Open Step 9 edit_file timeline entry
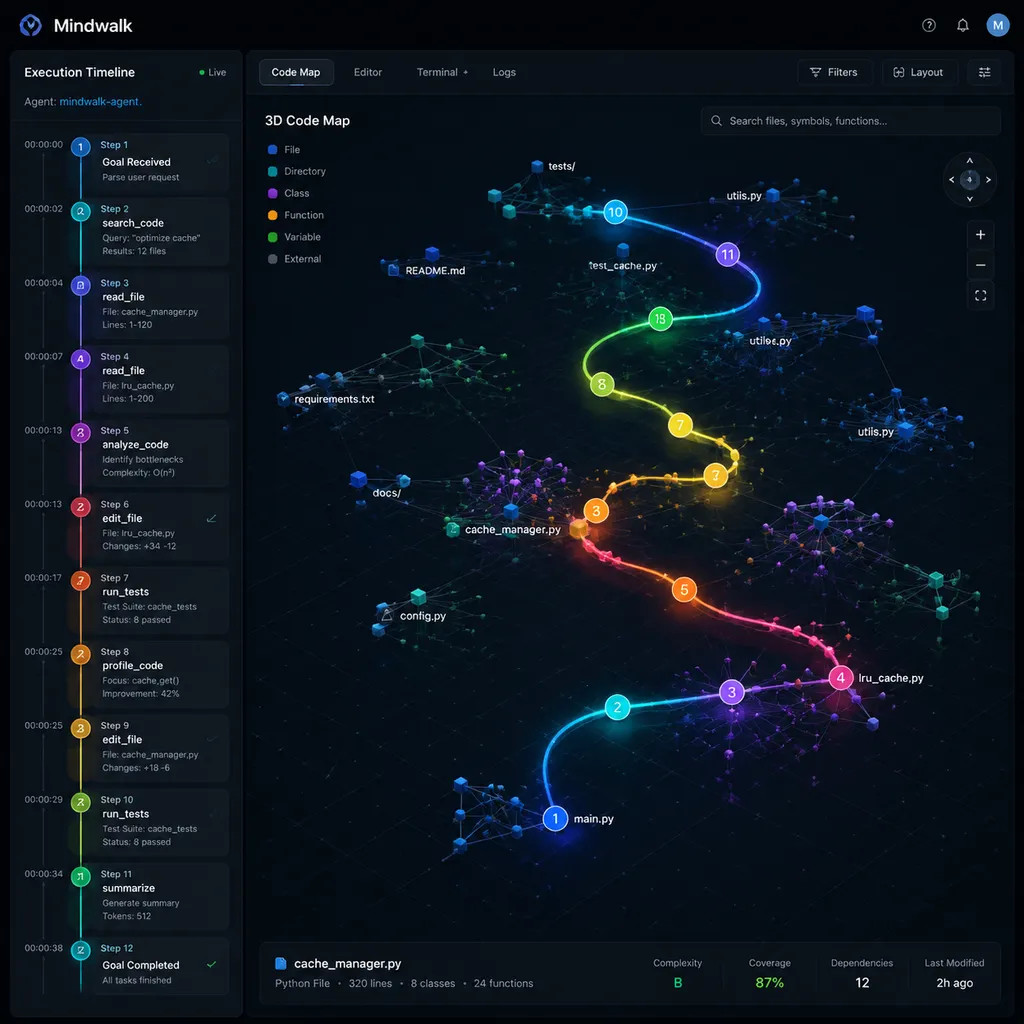 [161, 746]
